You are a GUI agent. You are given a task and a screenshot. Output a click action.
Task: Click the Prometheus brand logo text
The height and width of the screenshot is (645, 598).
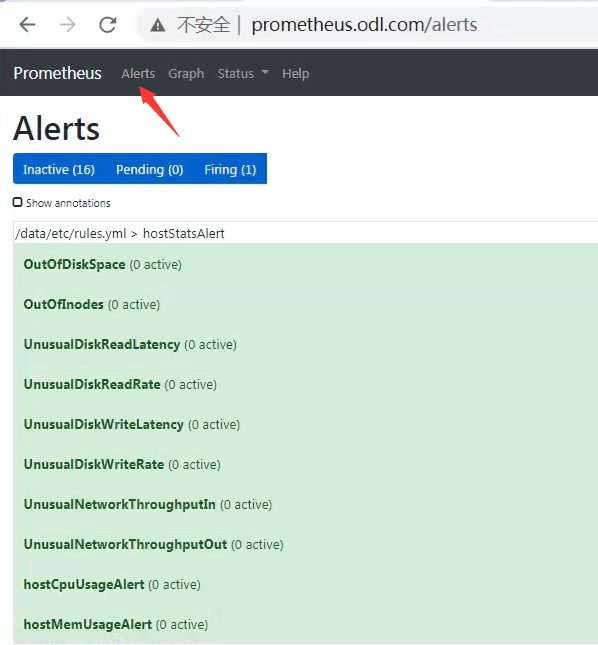[57, 73]
